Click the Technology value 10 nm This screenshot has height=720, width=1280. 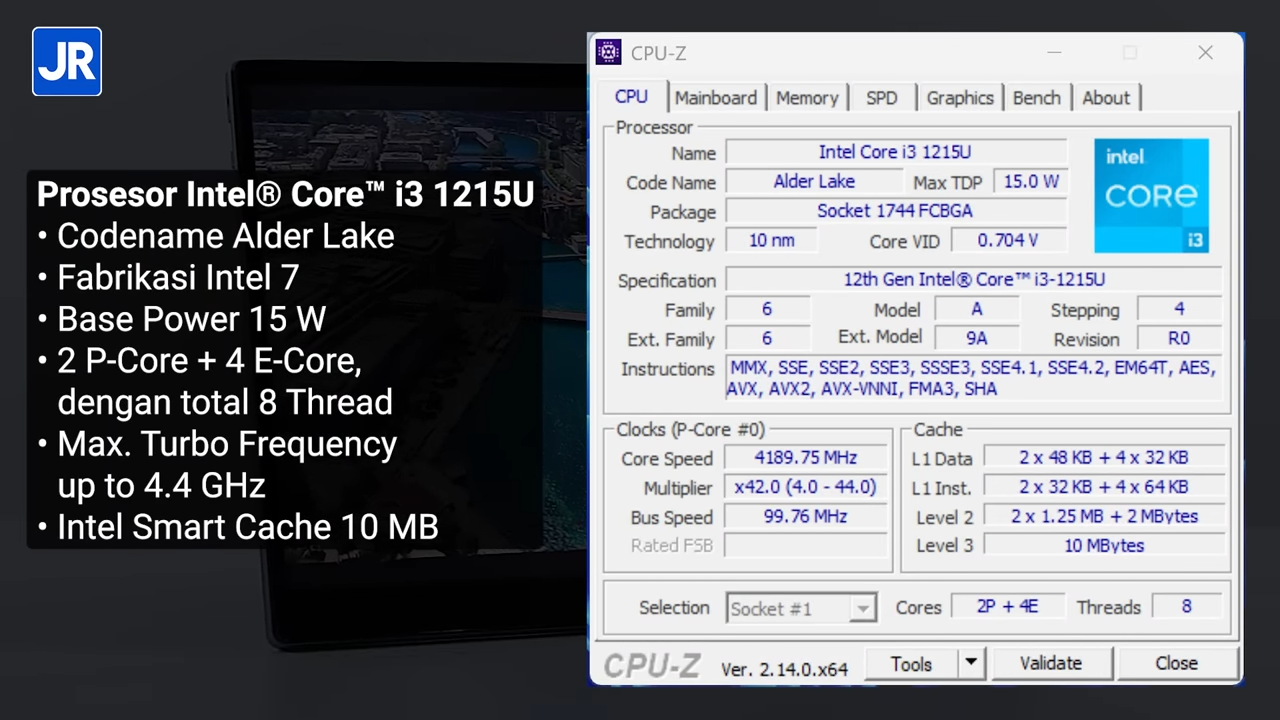point(771,240)
